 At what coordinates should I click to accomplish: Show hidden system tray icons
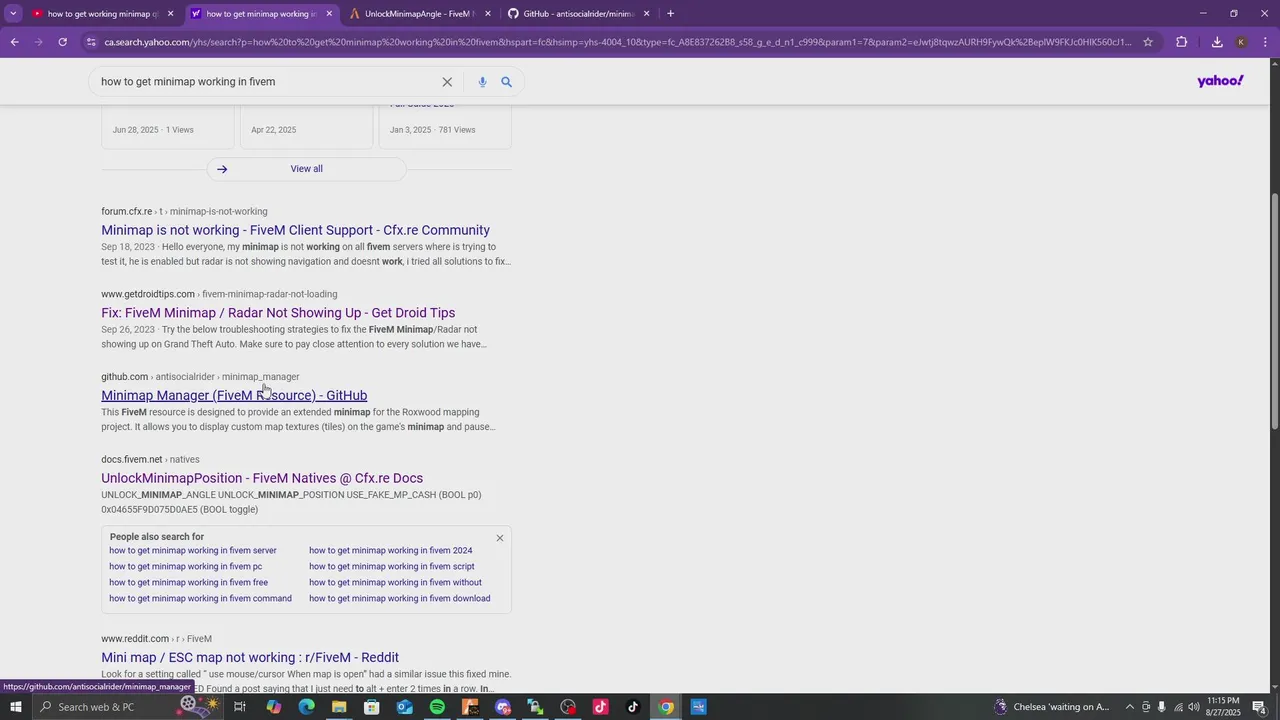[1130, 707]
